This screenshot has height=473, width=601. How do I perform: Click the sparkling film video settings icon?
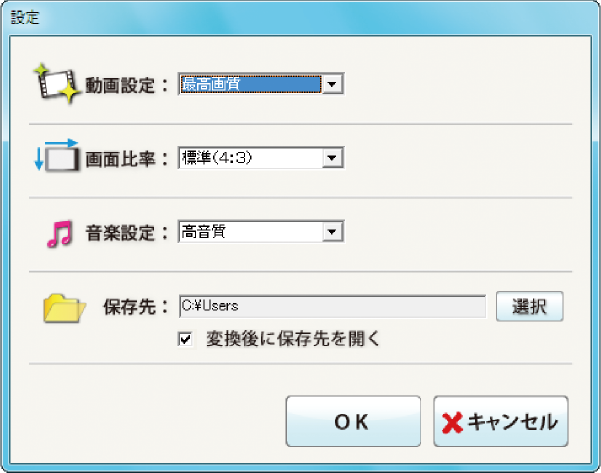tap(57, 83)
